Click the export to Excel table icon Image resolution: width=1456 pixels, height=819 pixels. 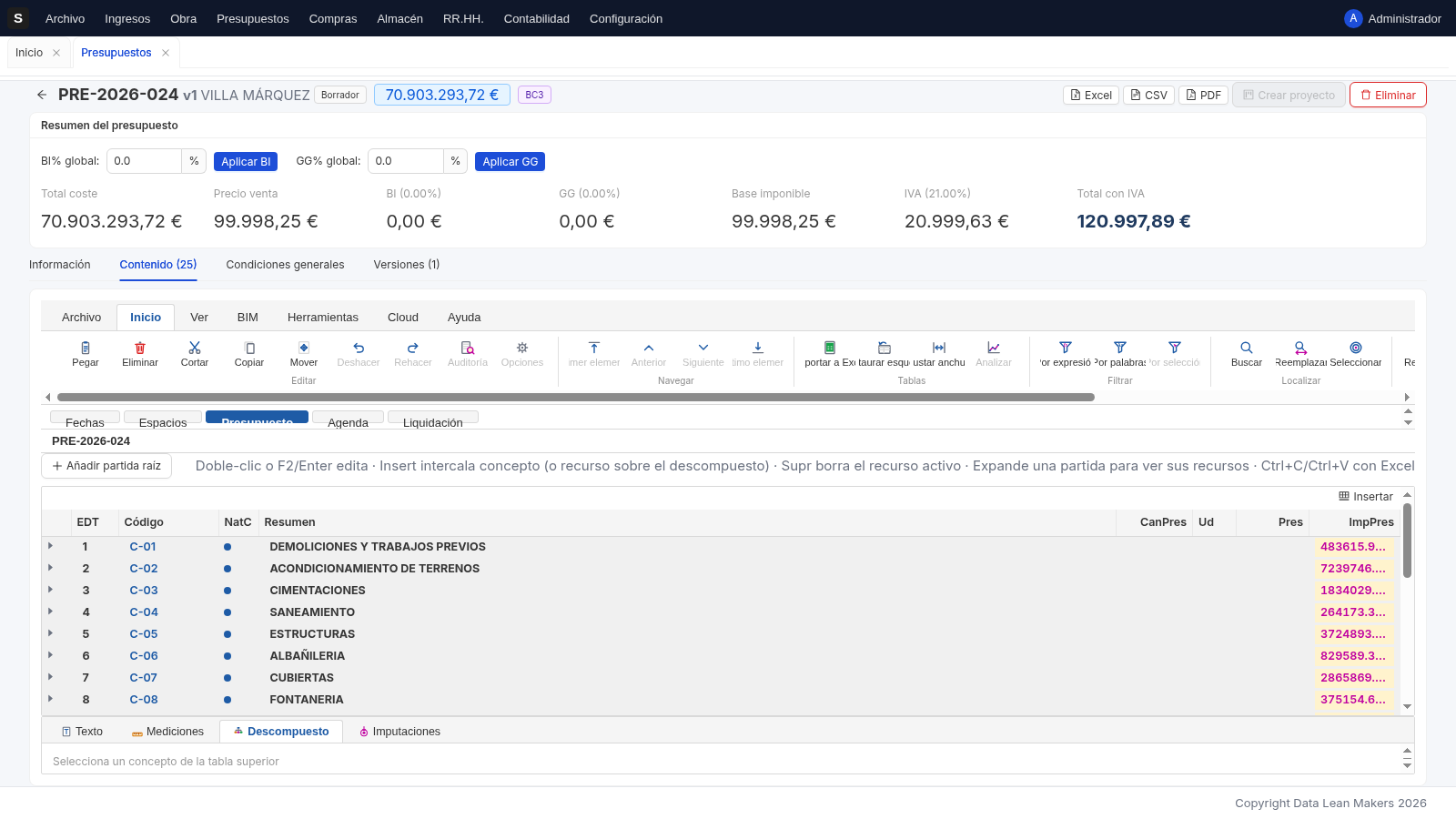coord(830,348)
